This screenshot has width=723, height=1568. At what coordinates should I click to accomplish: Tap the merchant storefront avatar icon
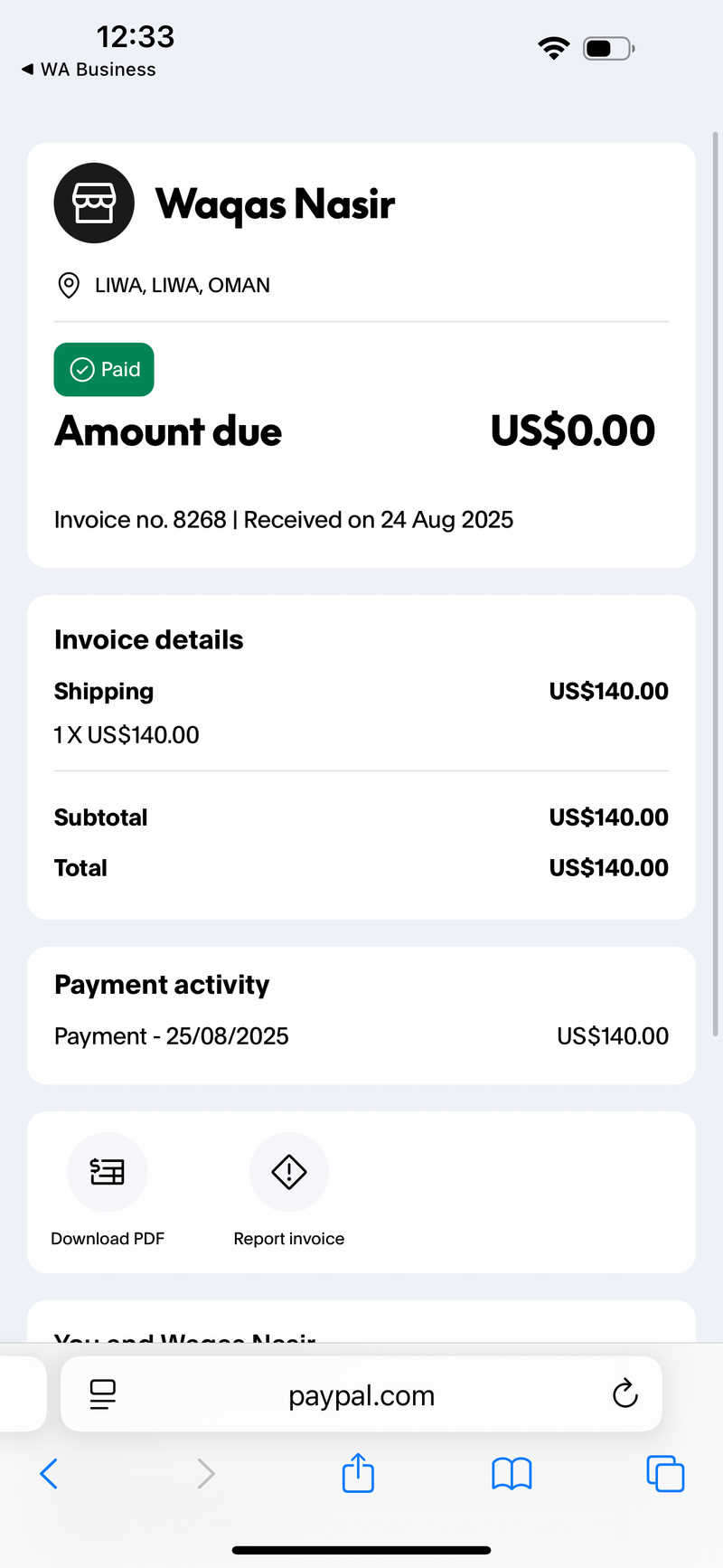(x=94, y=203)
